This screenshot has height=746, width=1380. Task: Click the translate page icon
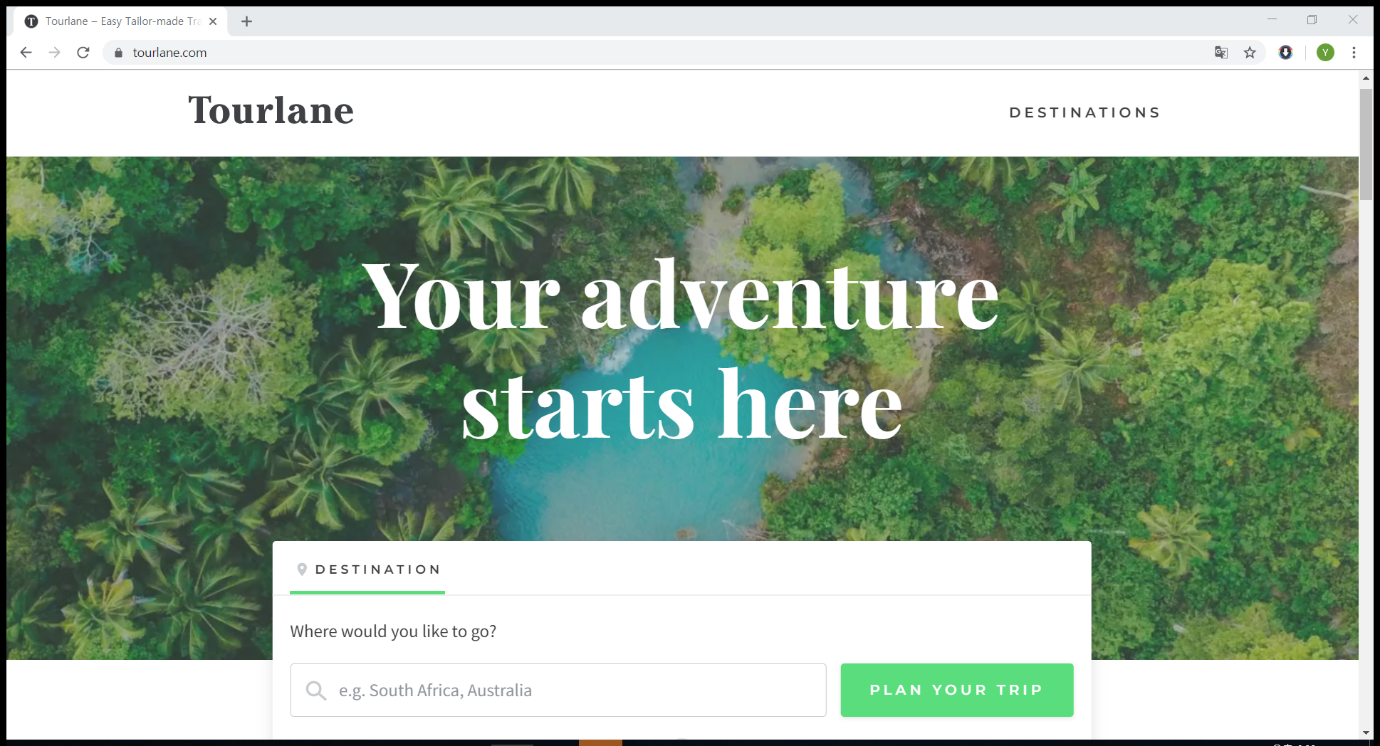pos(1221,53)
